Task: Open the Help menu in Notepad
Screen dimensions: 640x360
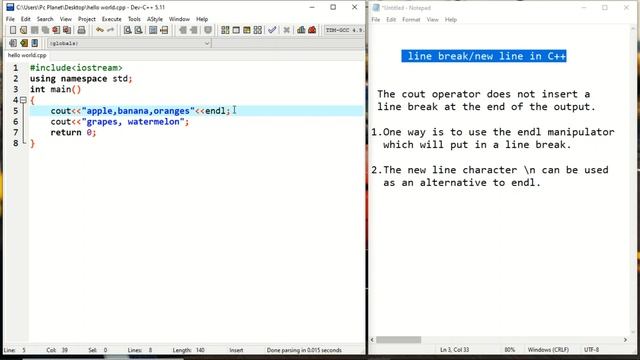Action: click(451, 20)
